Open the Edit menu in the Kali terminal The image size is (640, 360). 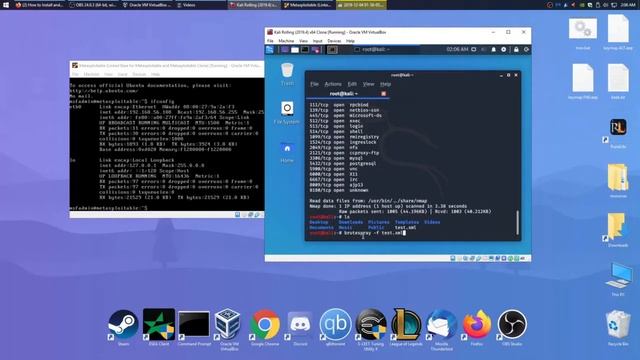coord(352,84)
